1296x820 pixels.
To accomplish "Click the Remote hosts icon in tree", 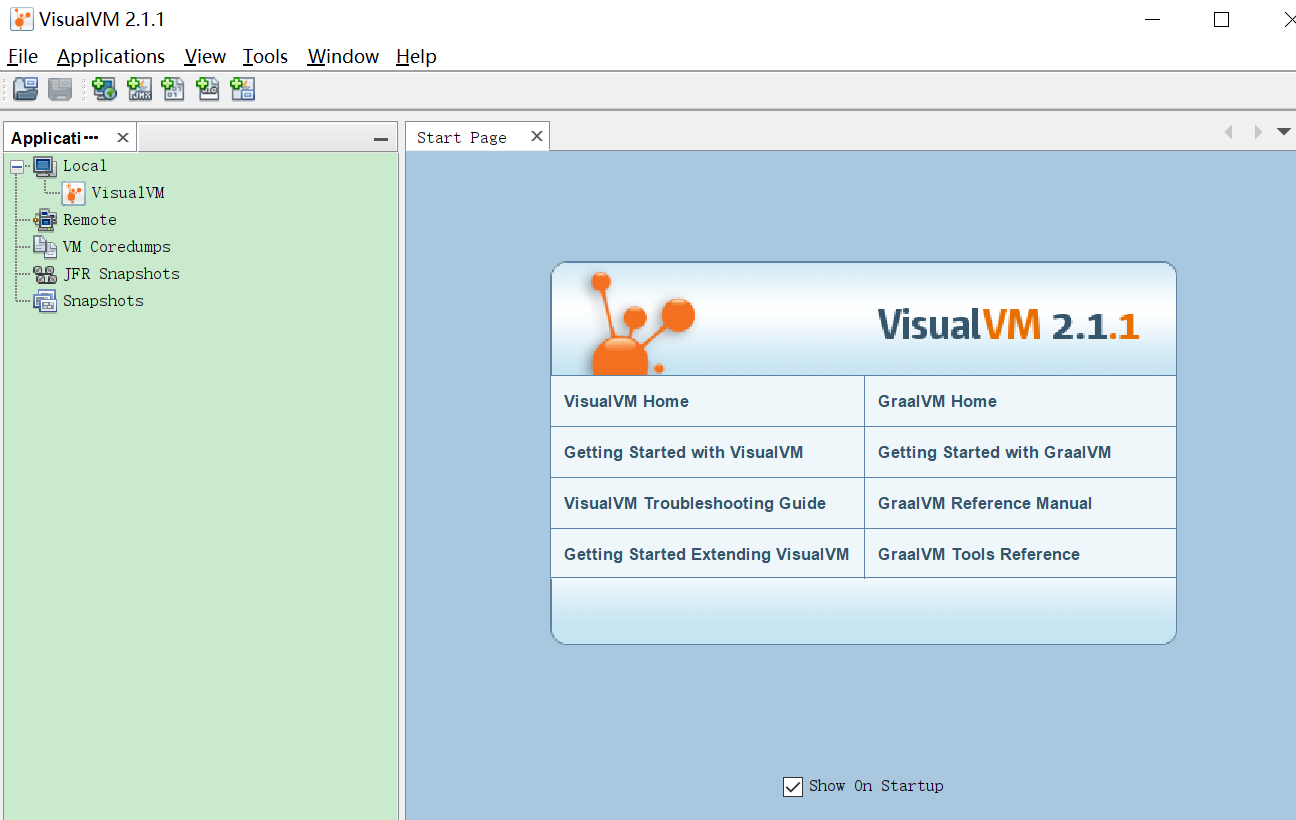I will click(45, 220).
